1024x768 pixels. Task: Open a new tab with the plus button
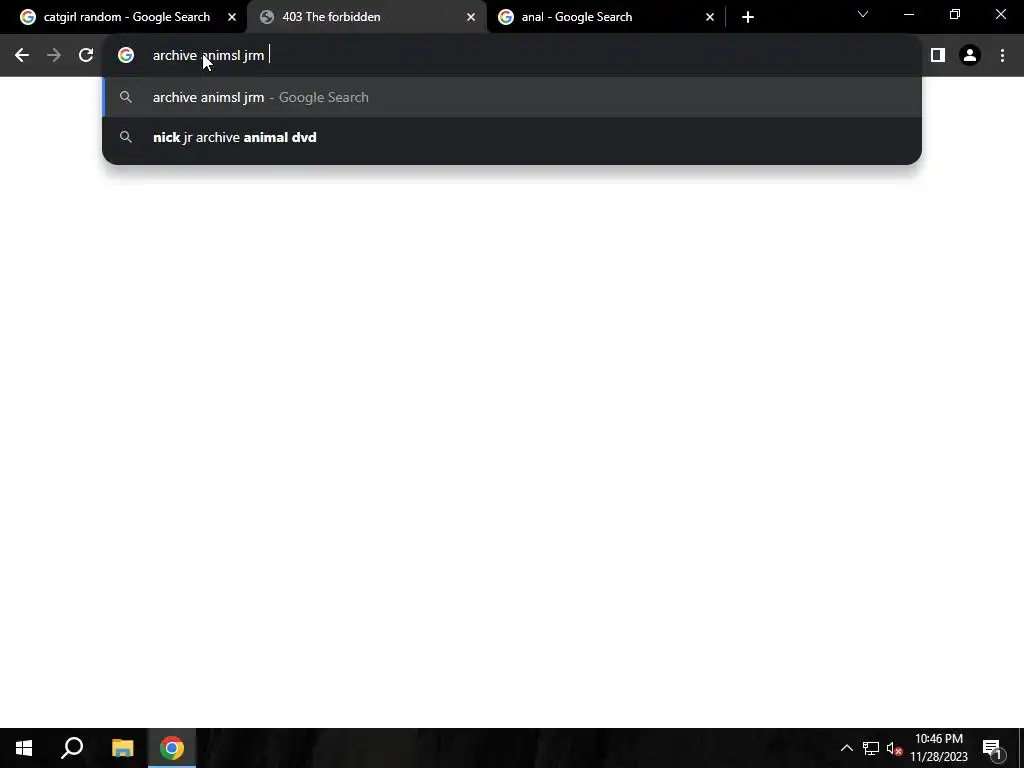[x=748, y=17]
